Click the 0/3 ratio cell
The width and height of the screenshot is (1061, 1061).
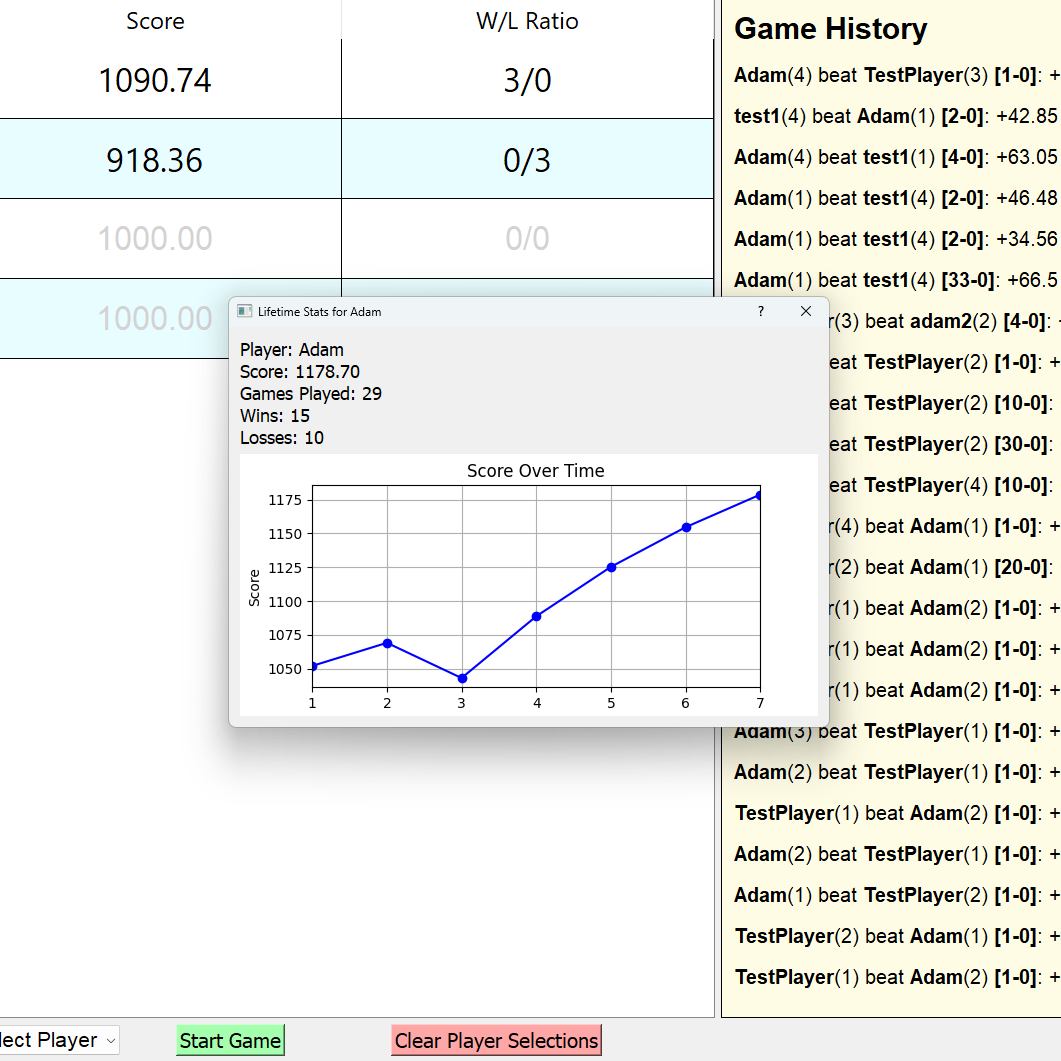point(527,160)
